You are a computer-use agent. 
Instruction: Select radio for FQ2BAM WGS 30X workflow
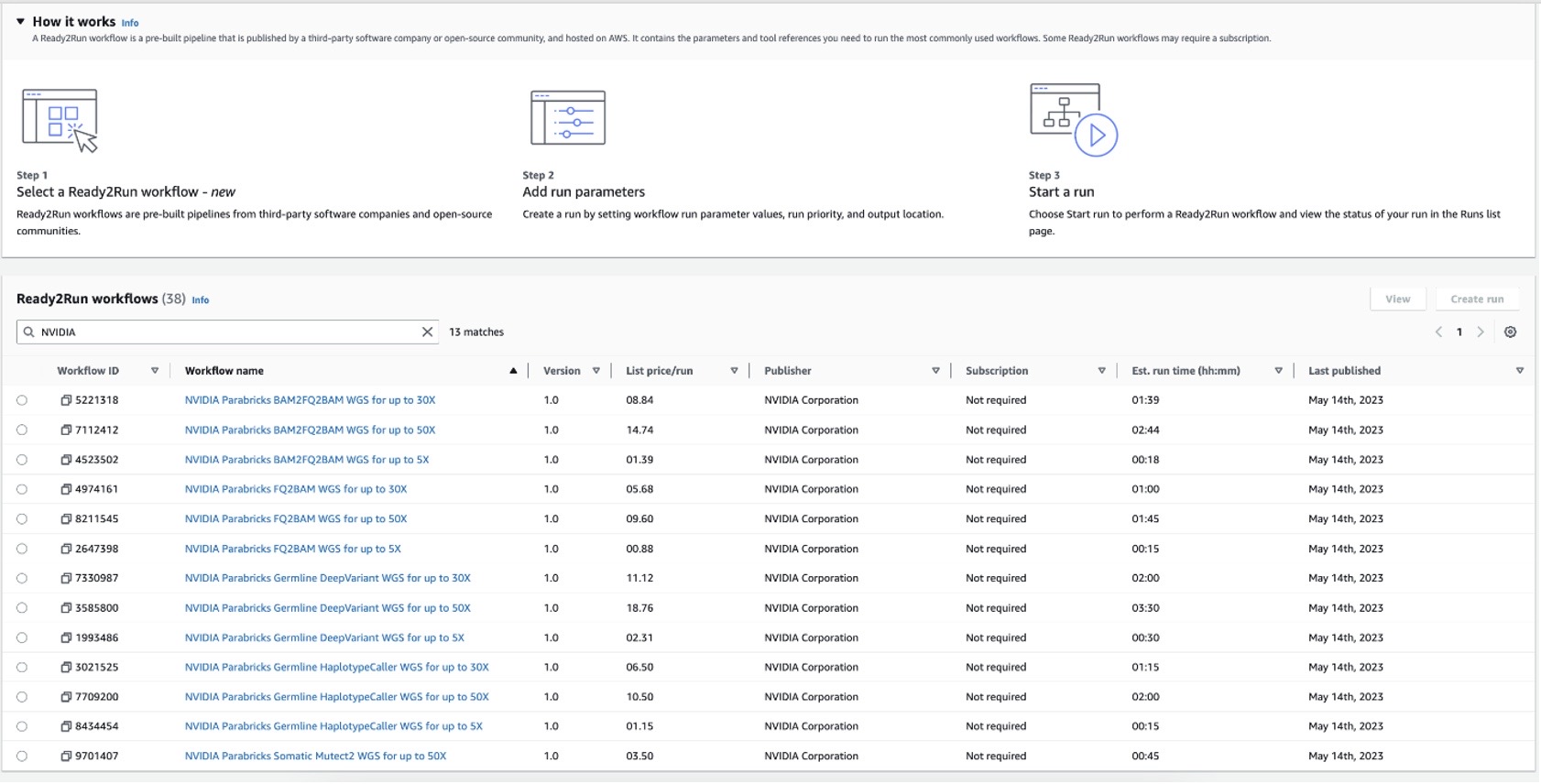click(x=22, y=489)
